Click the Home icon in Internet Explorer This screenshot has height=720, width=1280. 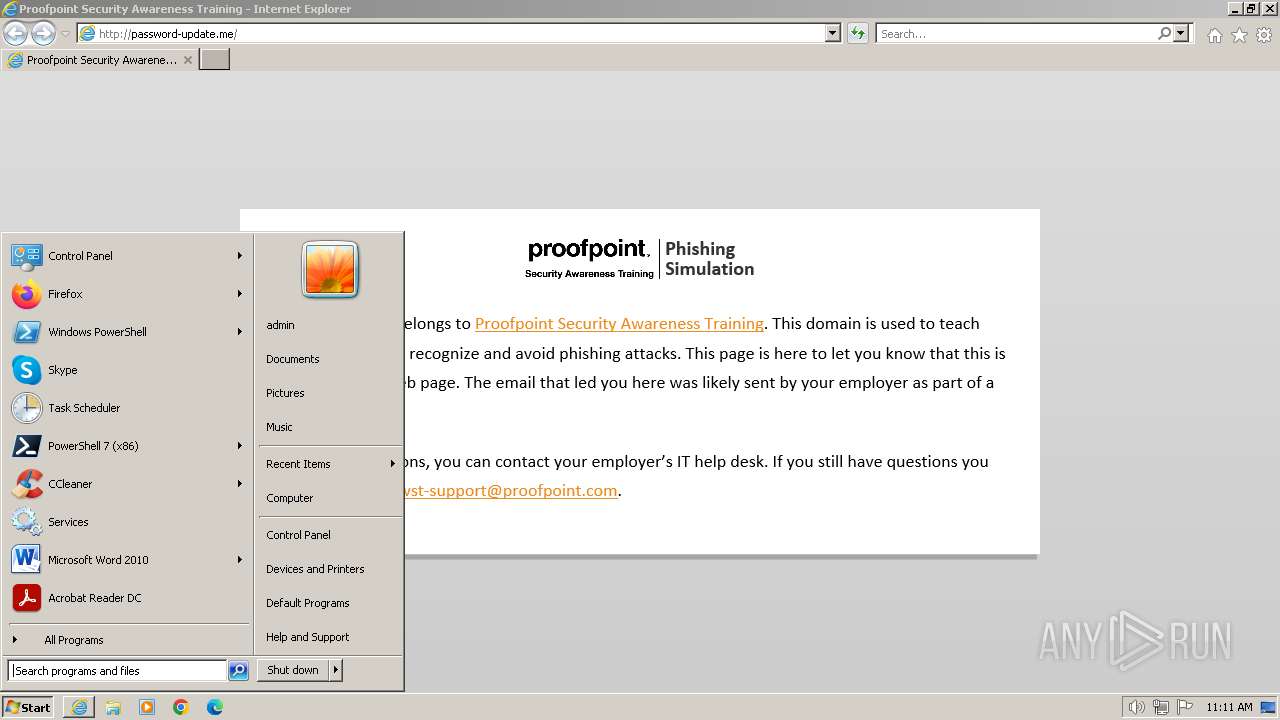[1214, 35]
